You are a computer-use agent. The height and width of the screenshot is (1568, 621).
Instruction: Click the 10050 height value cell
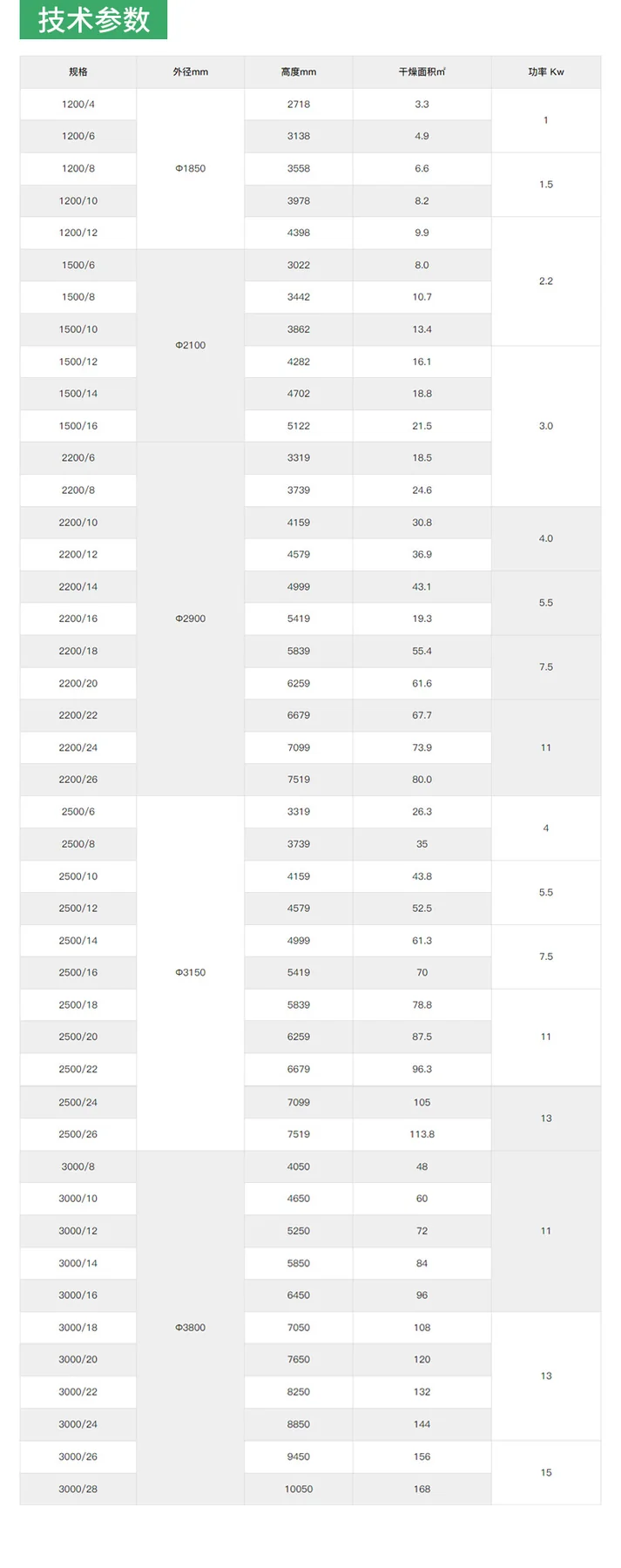coord(299,1489)
